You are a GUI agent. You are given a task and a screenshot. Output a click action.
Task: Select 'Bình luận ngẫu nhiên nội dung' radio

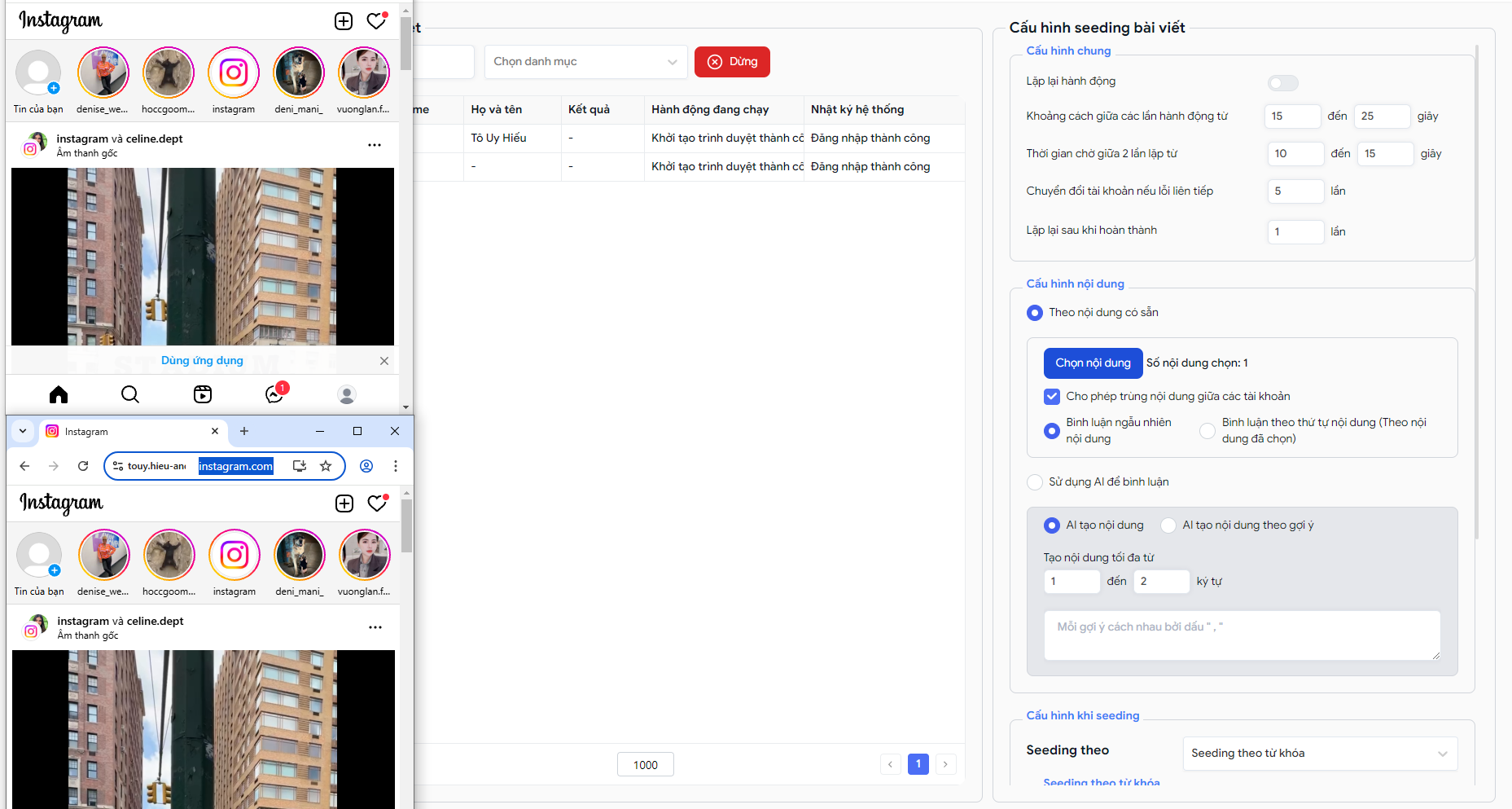click(x=1052, y=431)
